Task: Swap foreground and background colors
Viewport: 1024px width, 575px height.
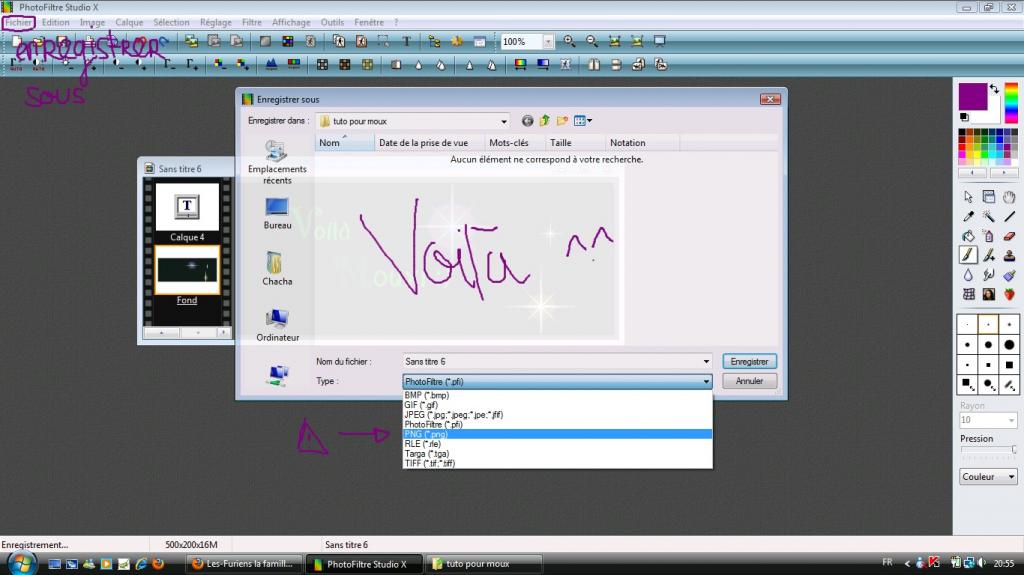Action: pos(994,89)
